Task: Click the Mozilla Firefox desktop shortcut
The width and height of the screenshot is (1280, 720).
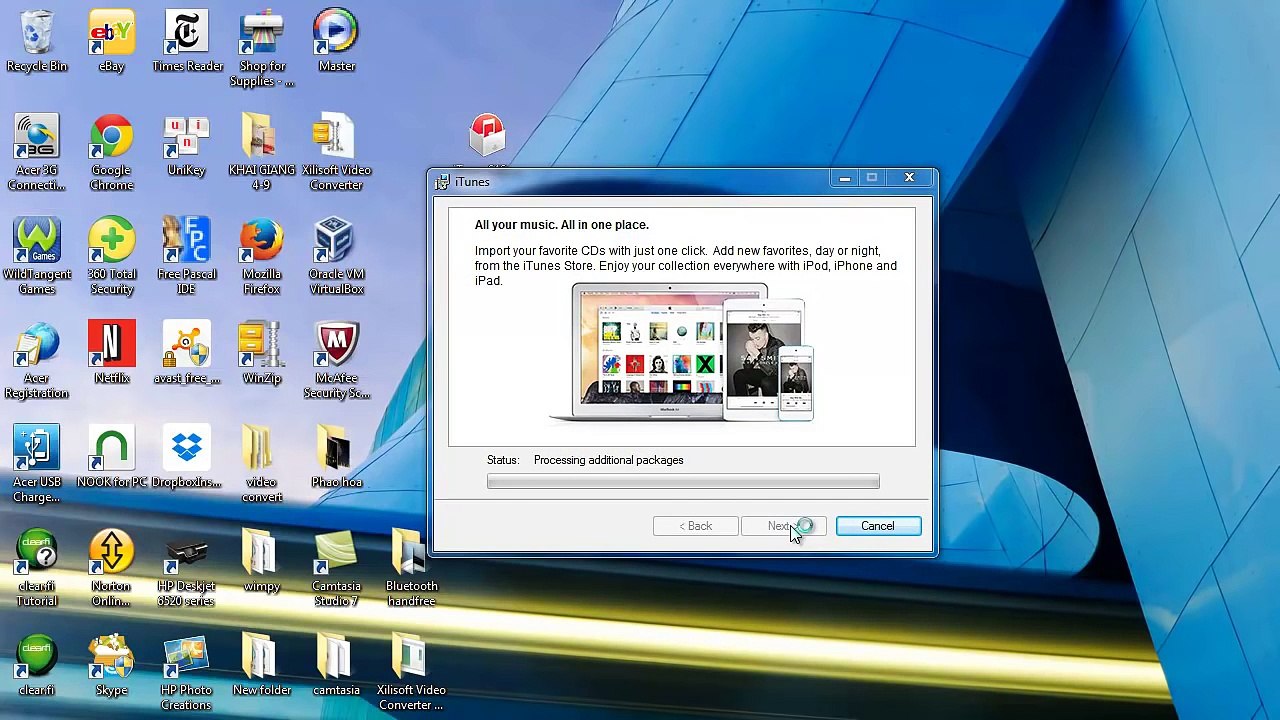Action: [x=261, y=256]
